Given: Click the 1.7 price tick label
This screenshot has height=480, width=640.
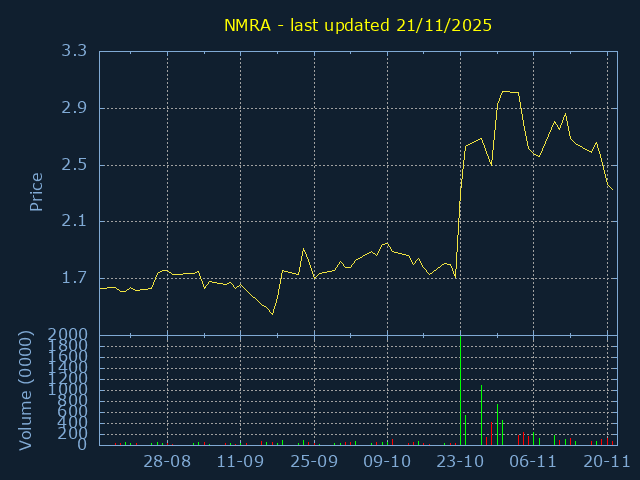Looking at the screenshot, I should (x=73, y=279).
